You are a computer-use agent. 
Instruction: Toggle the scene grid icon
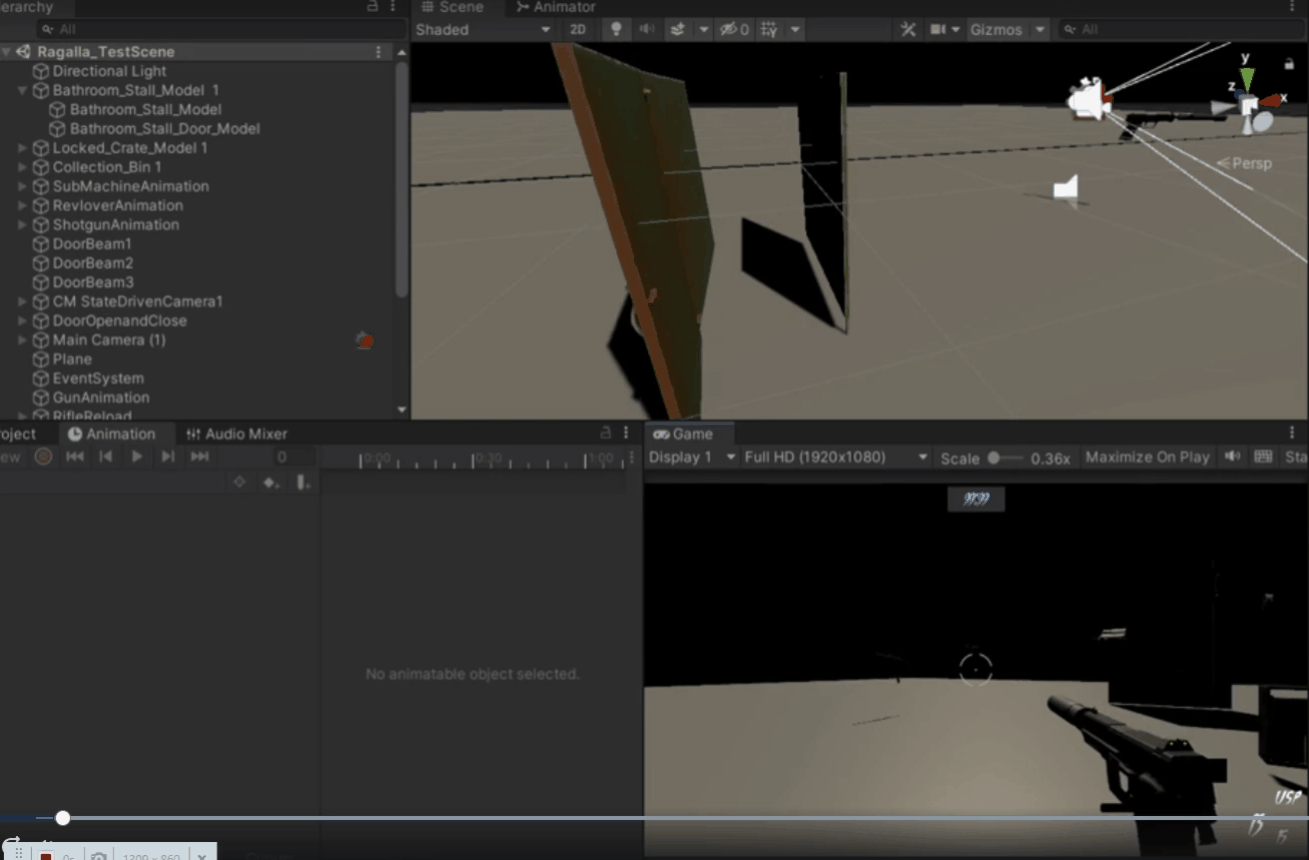click(x=769, y=29)
